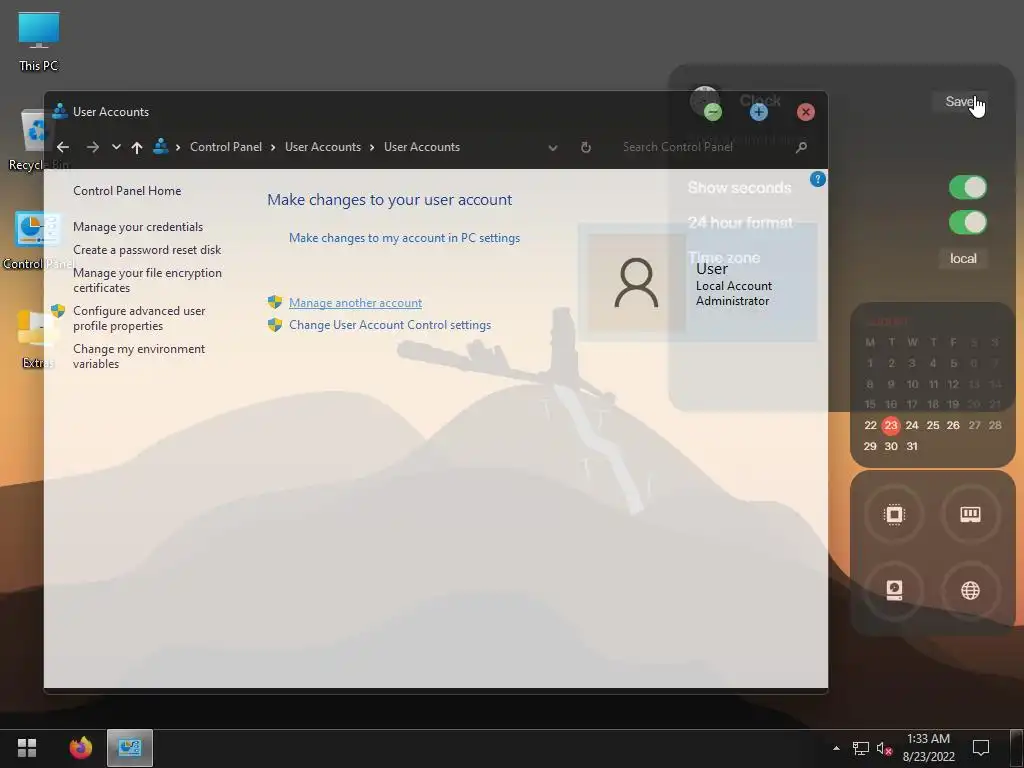Open Manage another account link
Image resolution: width=1024 pixels, height=768 pixels.
pyautogui.click(x=355, y=303)
